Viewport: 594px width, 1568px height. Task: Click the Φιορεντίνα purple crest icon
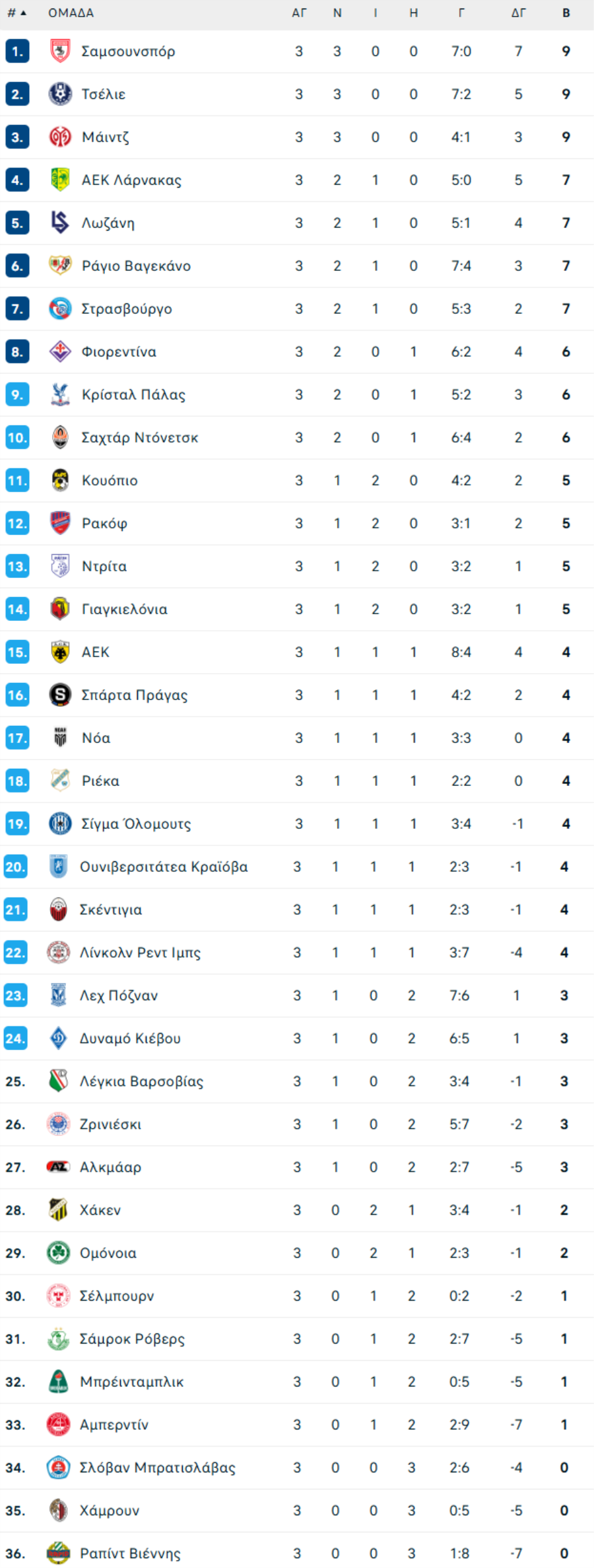tap(60, 352)
